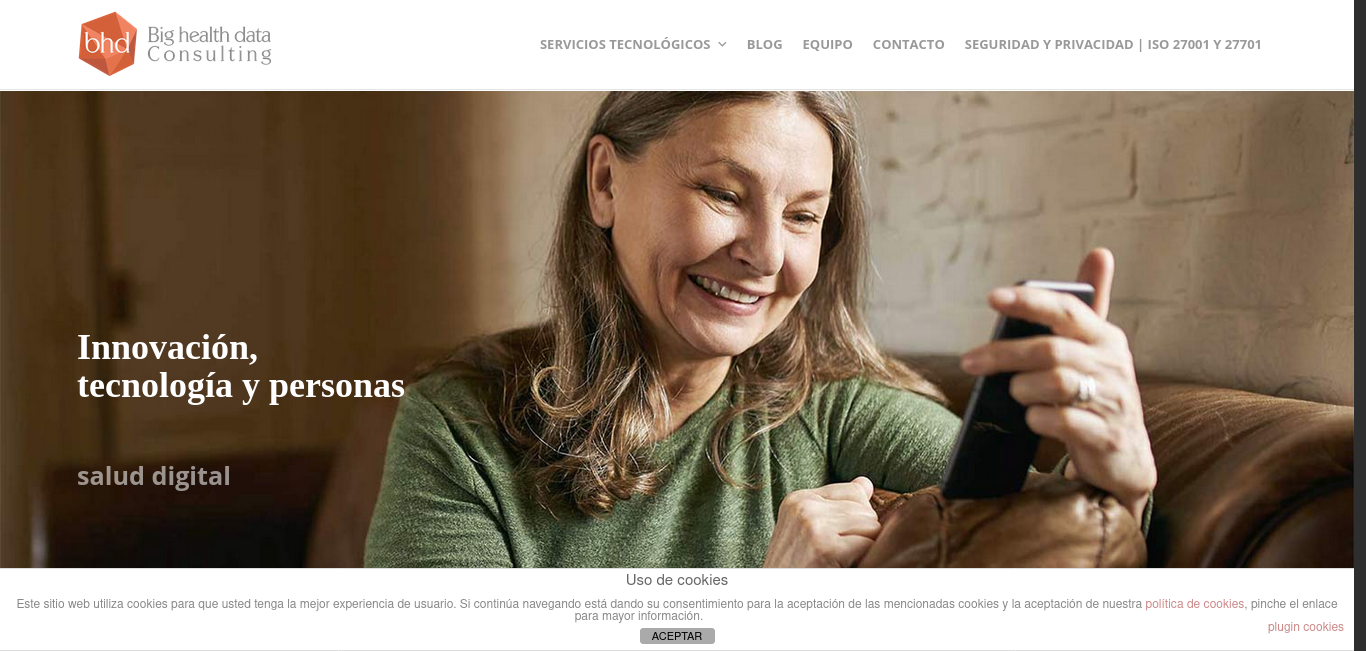Navigate to the Contacto page
1366x651 pixels.
pos(908,45)
